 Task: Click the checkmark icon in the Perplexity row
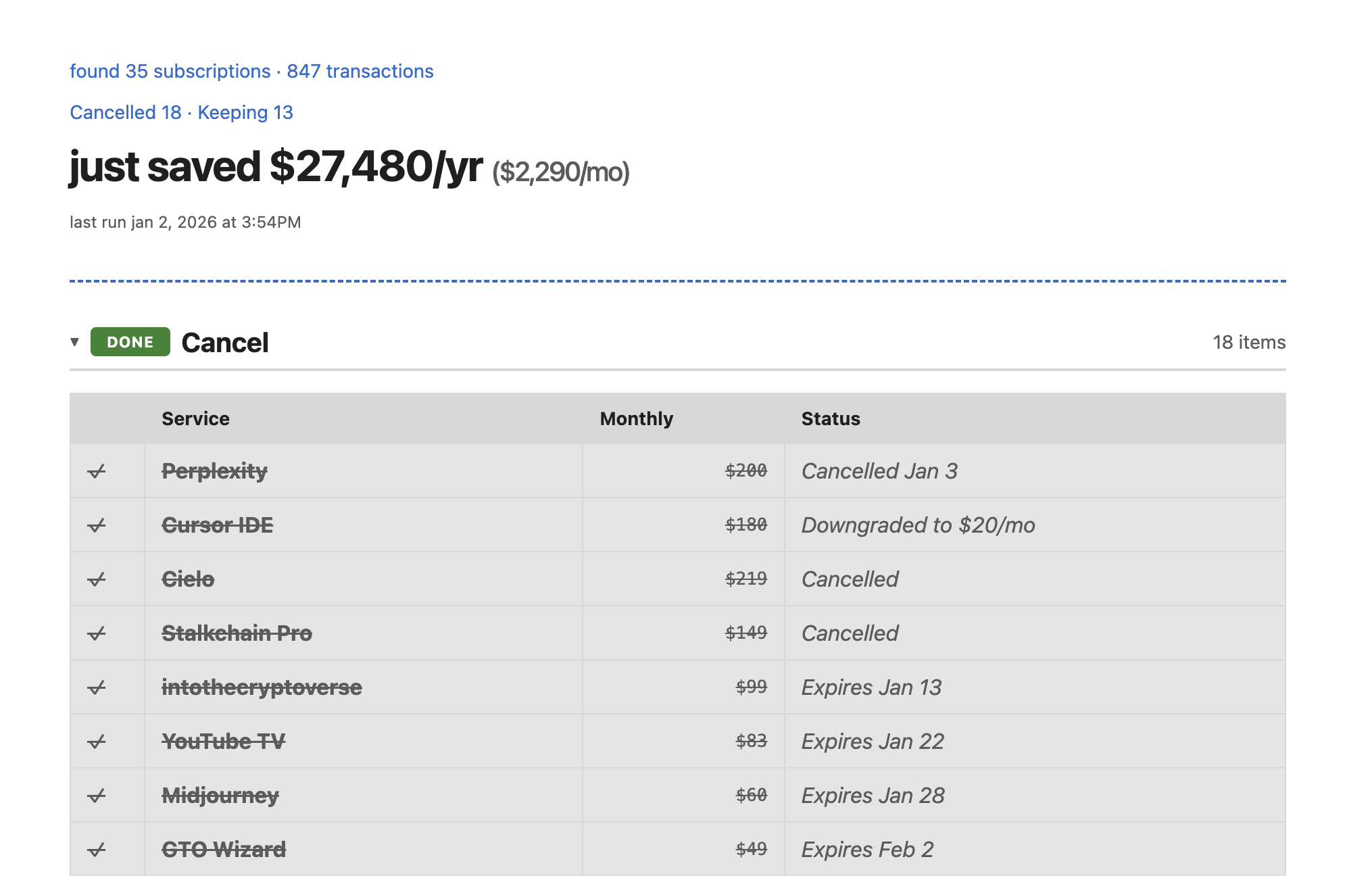click(x=97, y=471)
